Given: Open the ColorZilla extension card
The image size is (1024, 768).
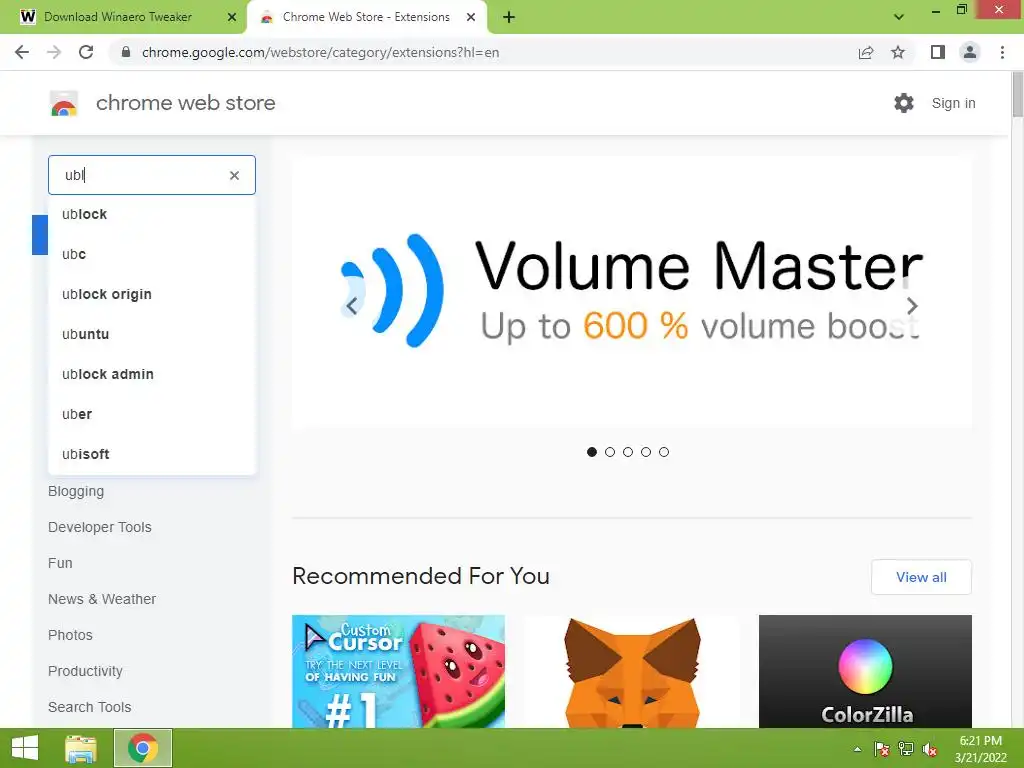Looking at the screenshot, I should (x=865, y=671).
